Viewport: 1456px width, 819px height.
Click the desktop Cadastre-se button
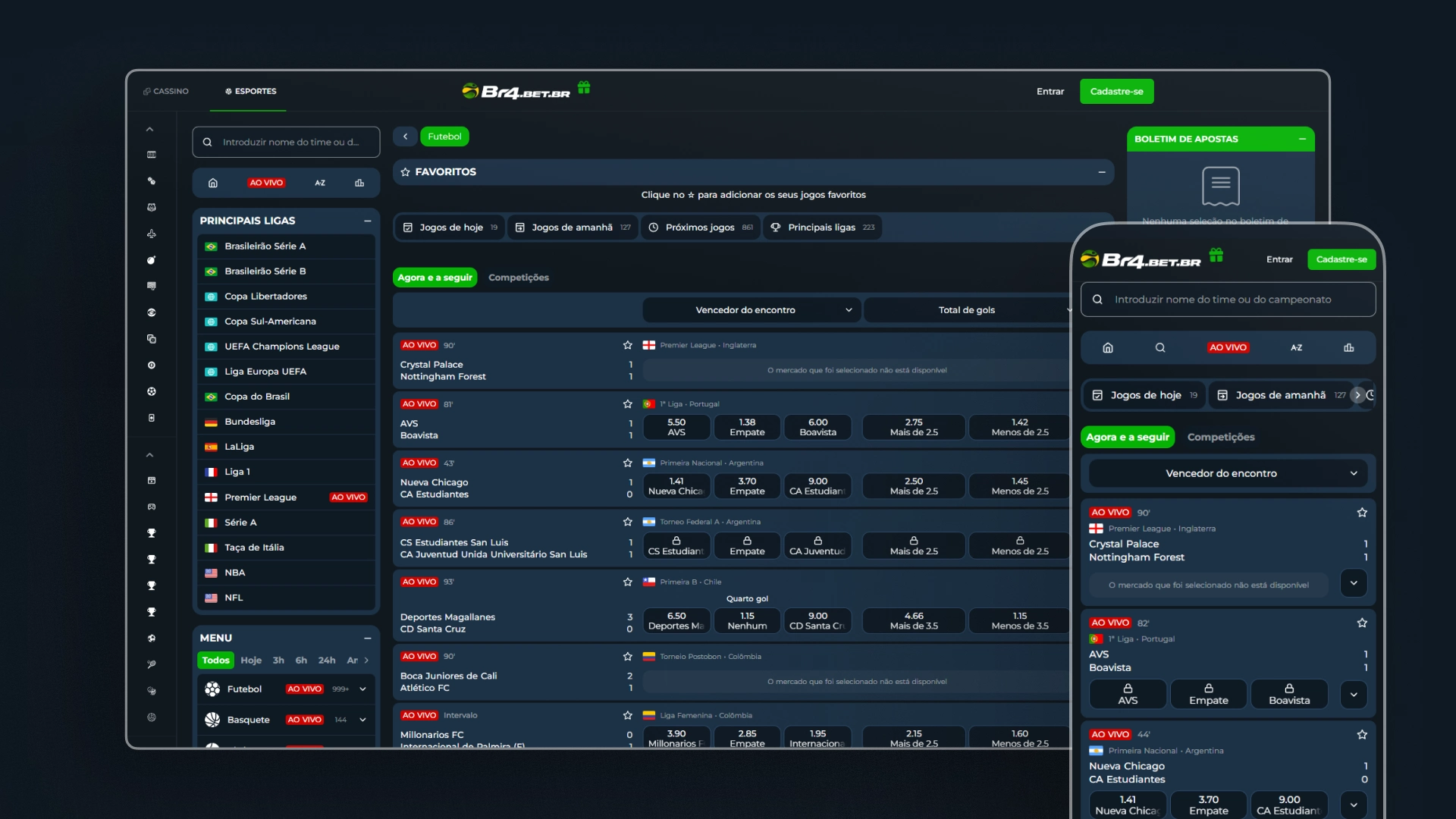point(1116,92)
